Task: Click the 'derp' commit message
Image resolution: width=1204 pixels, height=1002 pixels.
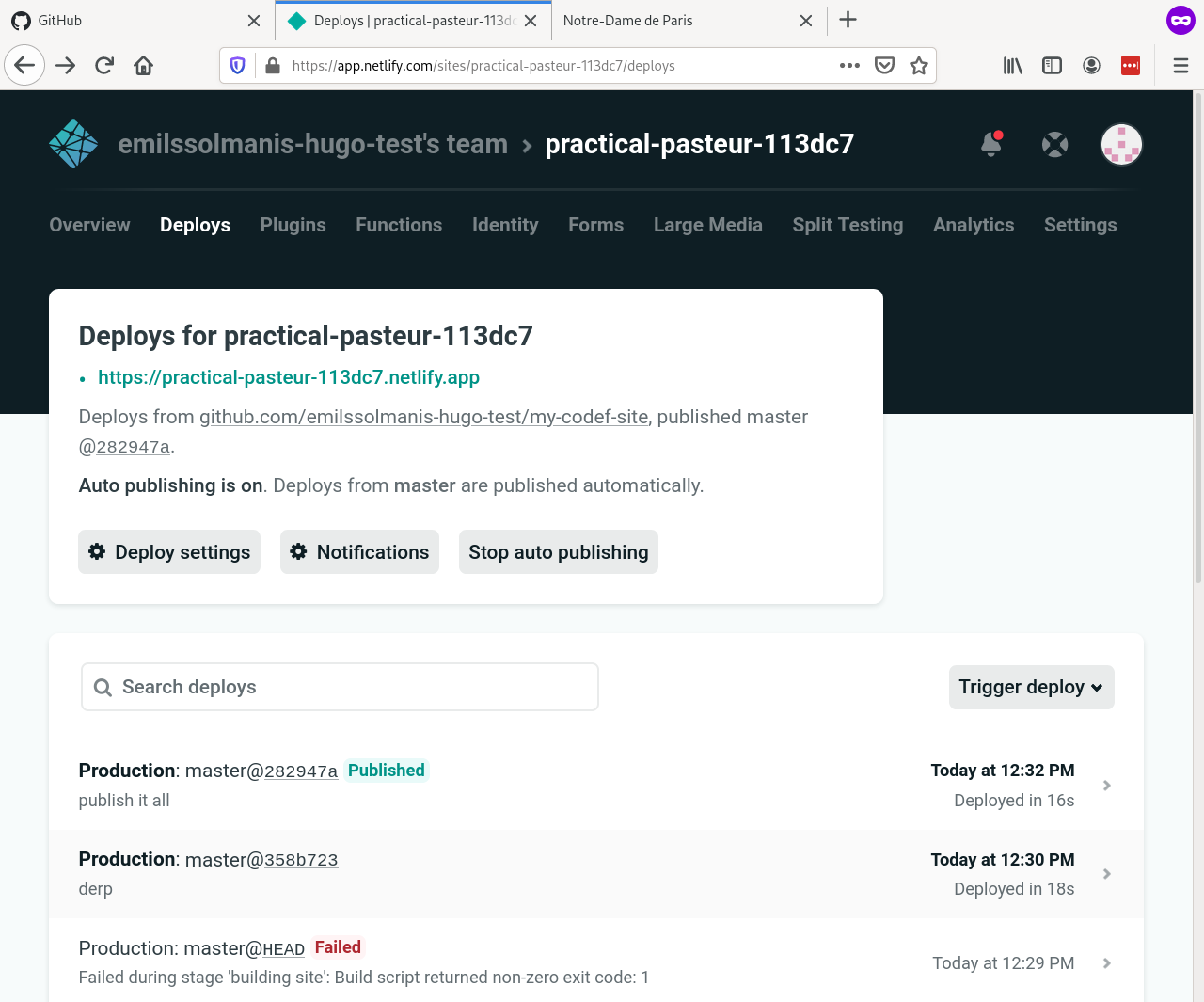Action: pyautogui.click(x=96, y=889)
